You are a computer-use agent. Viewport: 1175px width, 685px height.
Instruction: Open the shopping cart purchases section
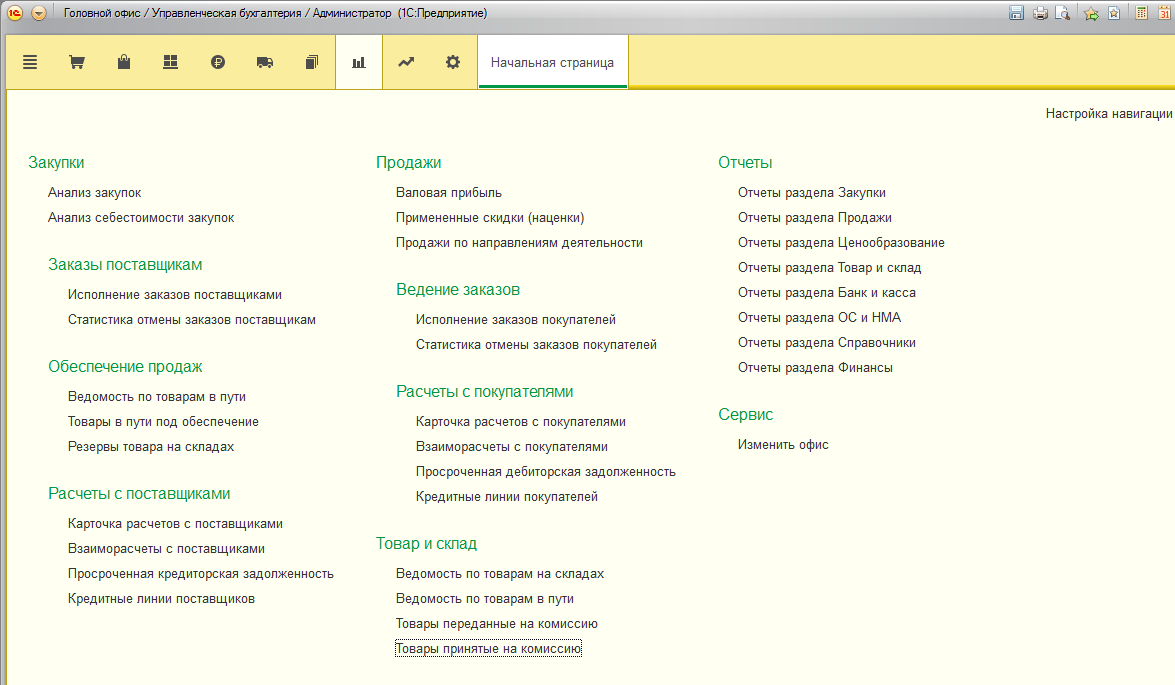tap(76, 62)
